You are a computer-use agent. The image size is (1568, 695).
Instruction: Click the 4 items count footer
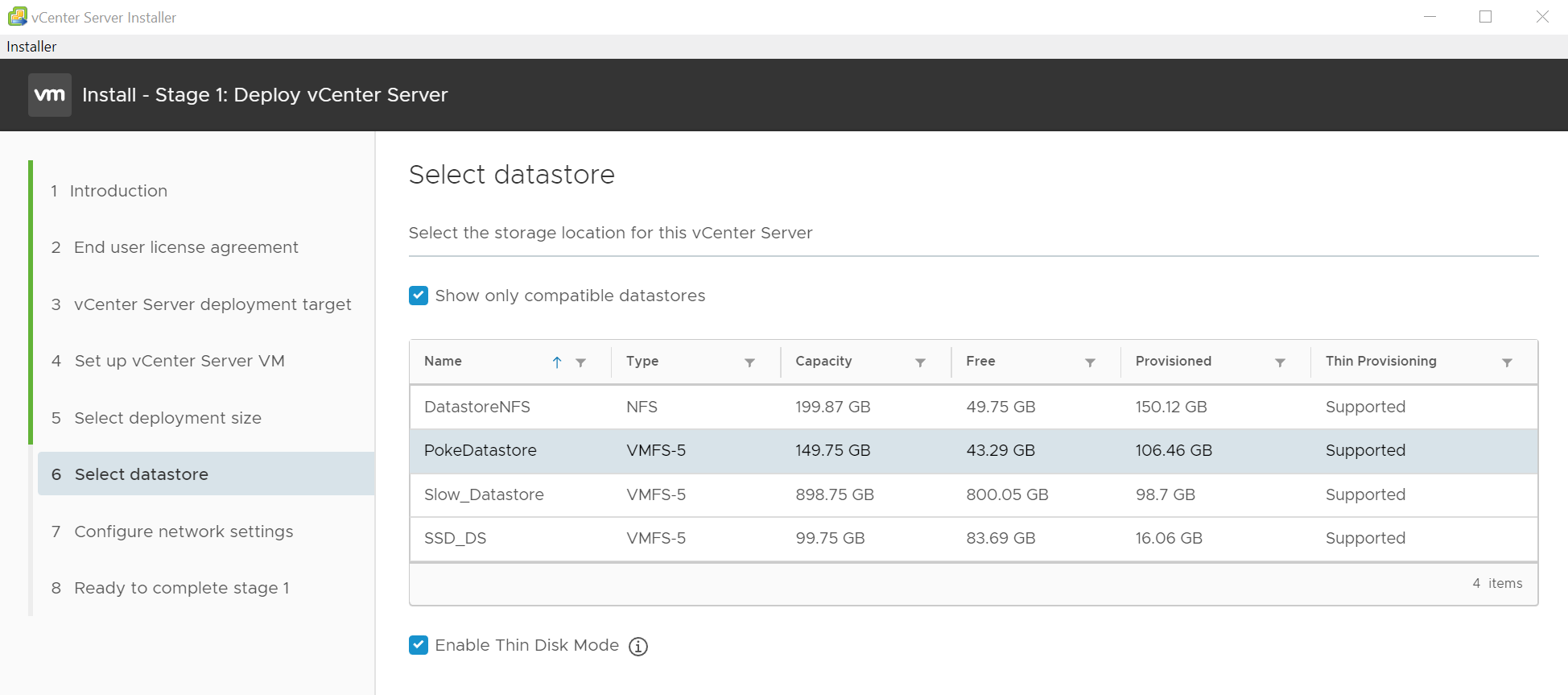(x=1497, y=583)
